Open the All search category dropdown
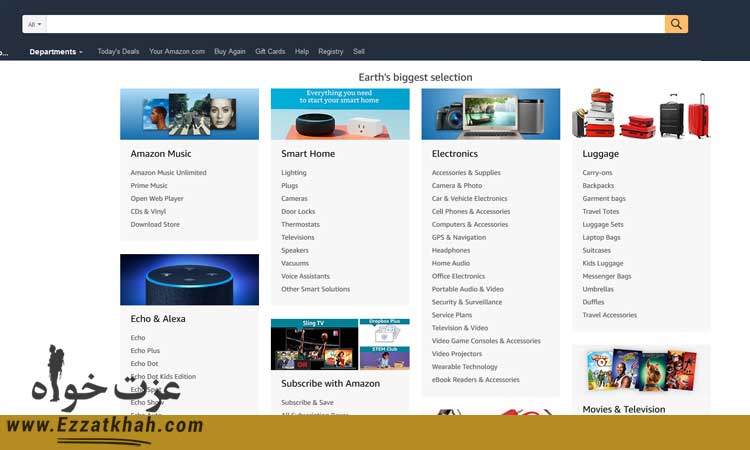Viewport: 750px width, 450px height. (x=34, y=24)
